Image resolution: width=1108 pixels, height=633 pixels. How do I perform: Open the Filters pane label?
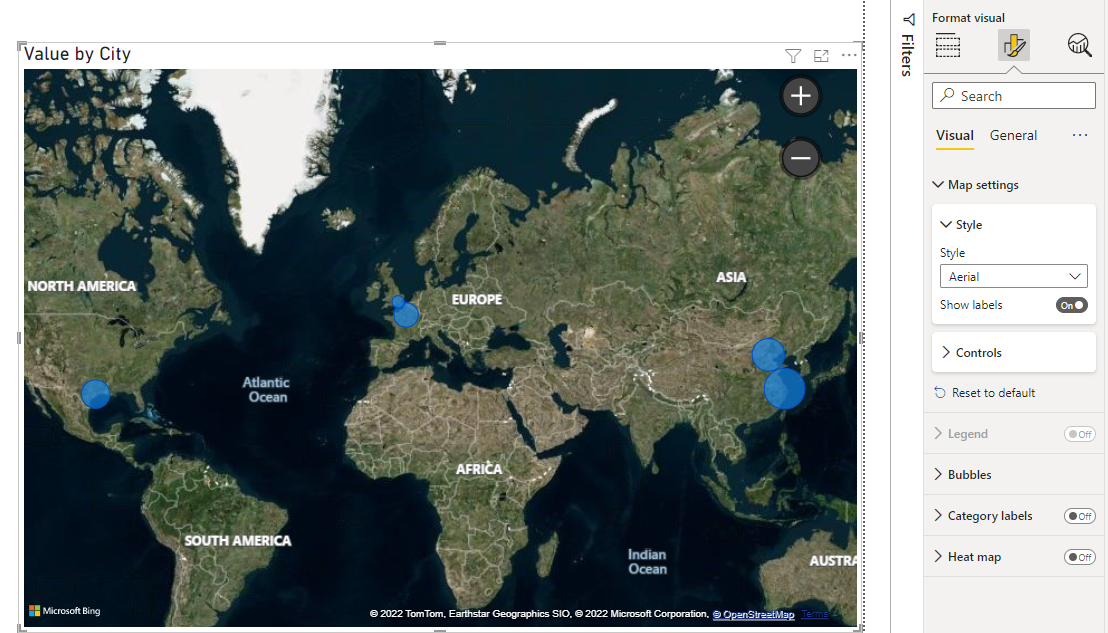point(908,55)
